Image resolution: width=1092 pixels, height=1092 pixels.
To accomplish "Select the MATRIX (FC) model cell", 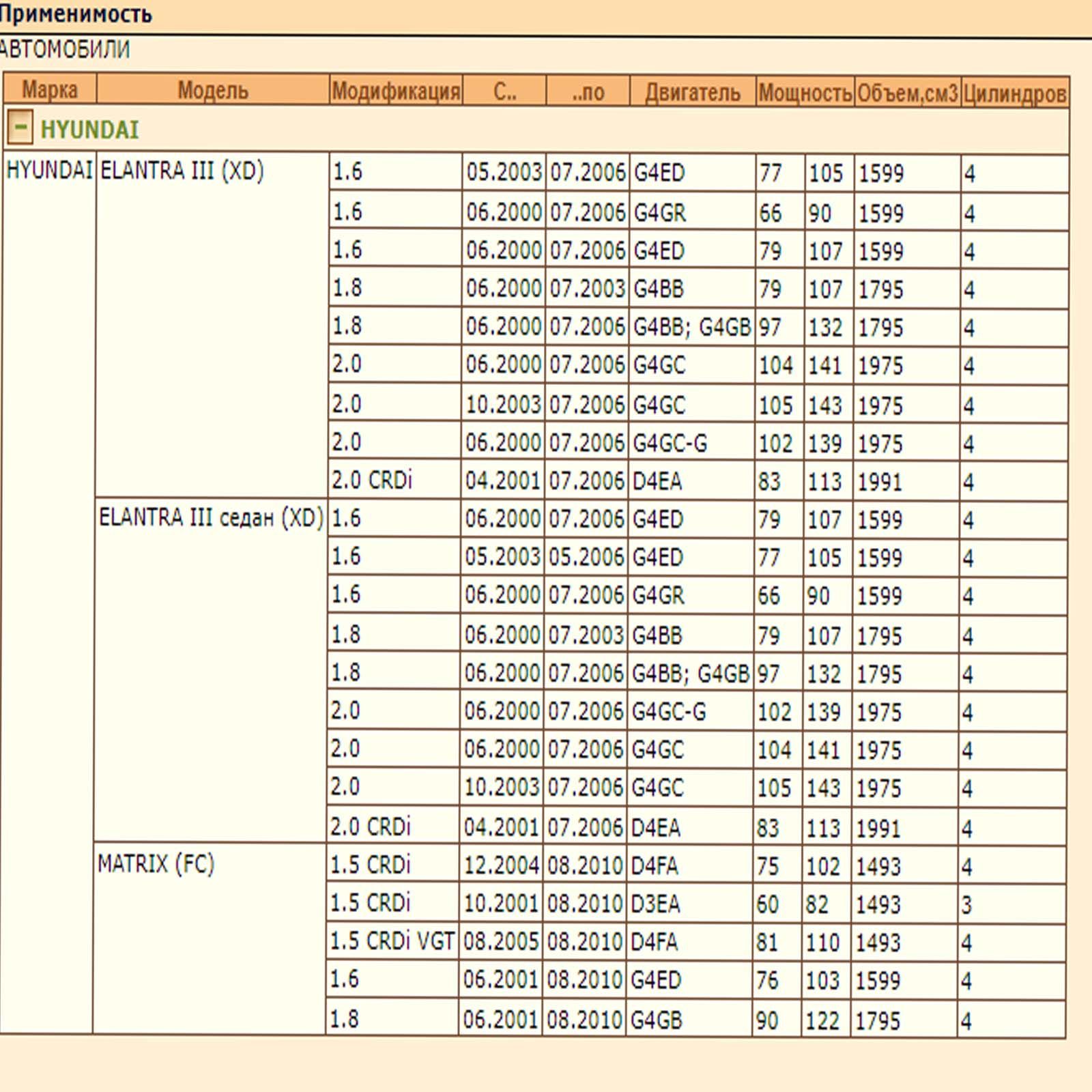I will [209, 938].
